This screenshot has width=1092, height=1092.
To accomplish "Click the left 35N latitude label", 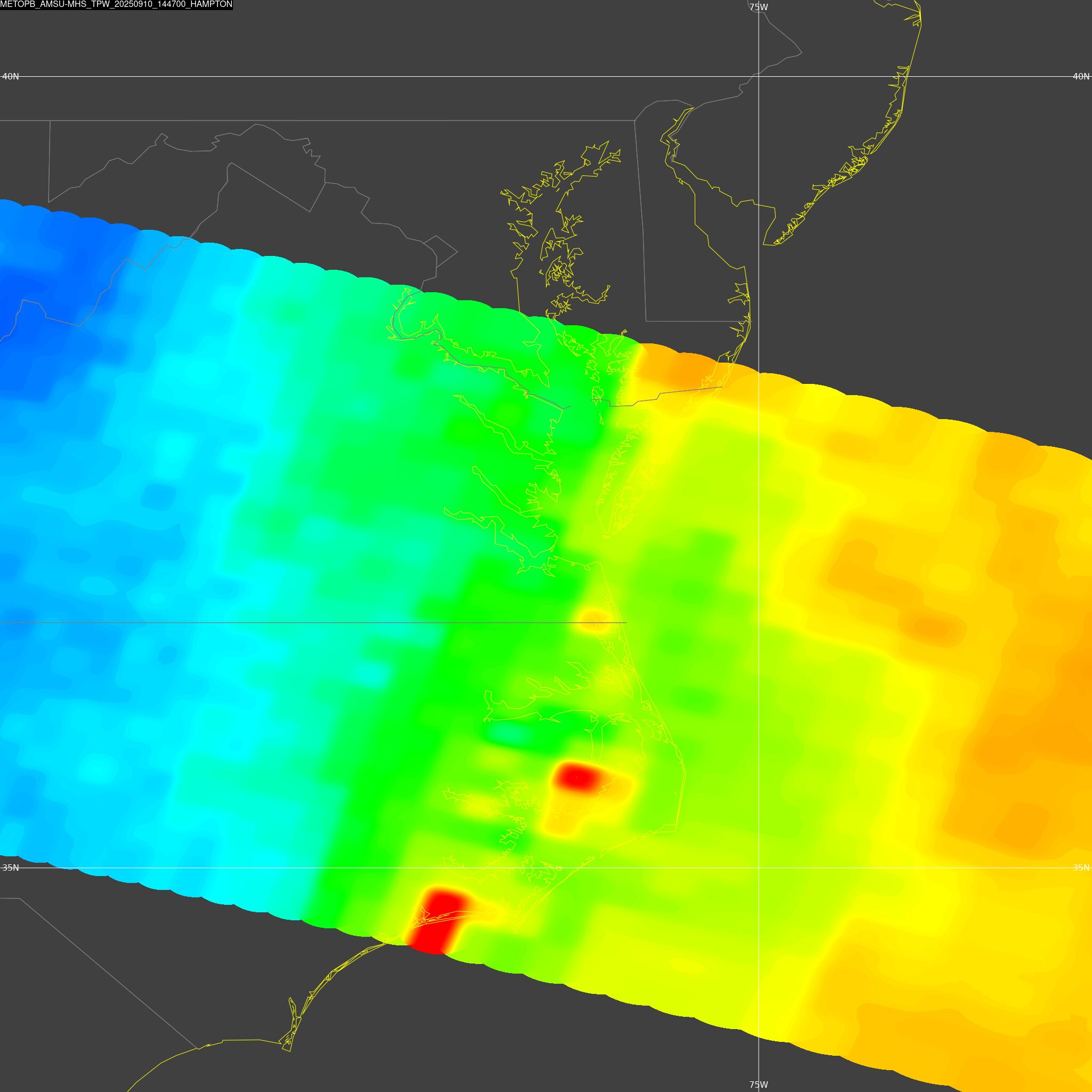I will pyautogui.click(x=11, y=868).
